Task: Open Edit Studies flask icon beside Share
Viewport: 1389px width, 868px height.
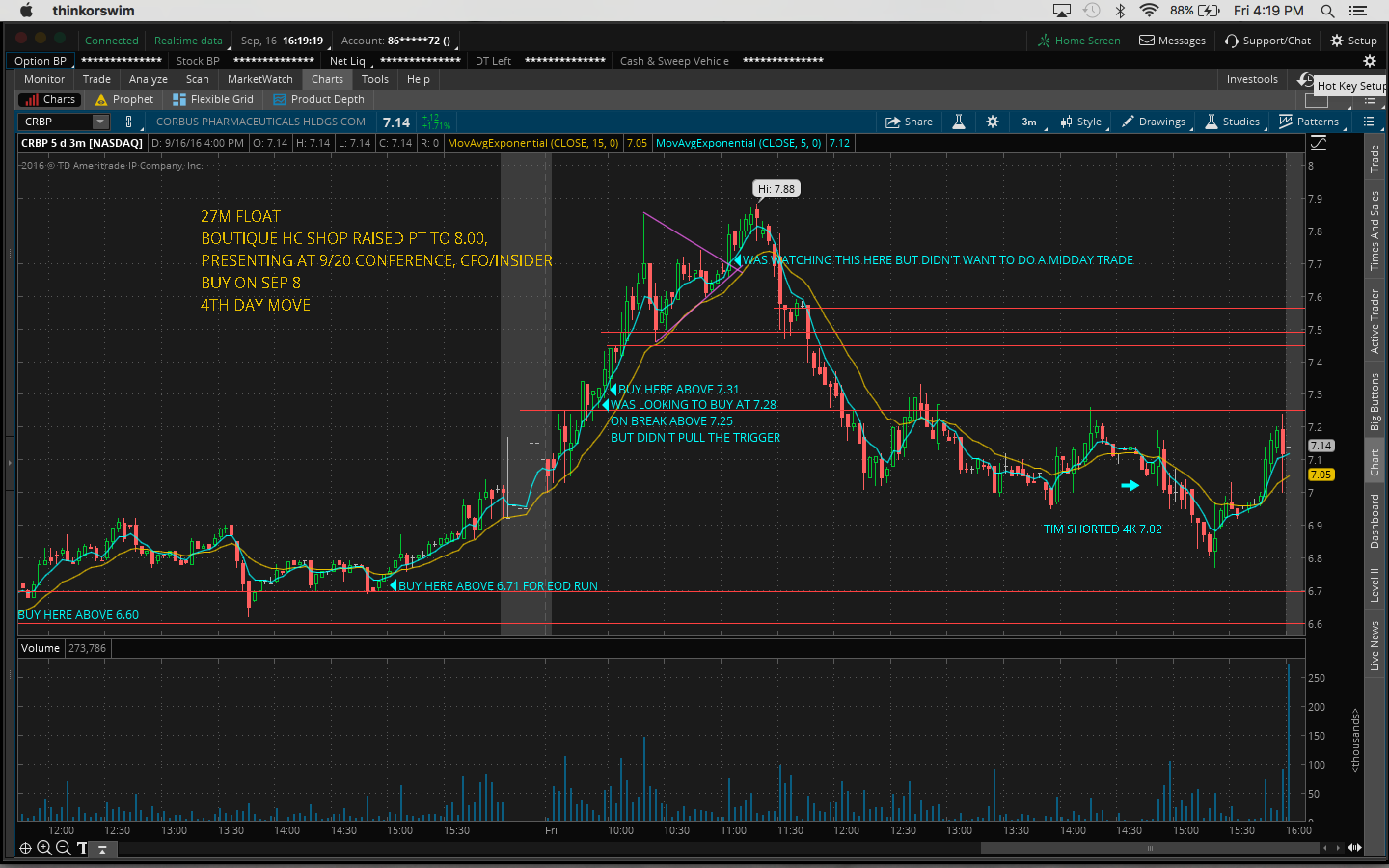Action: 959,122
